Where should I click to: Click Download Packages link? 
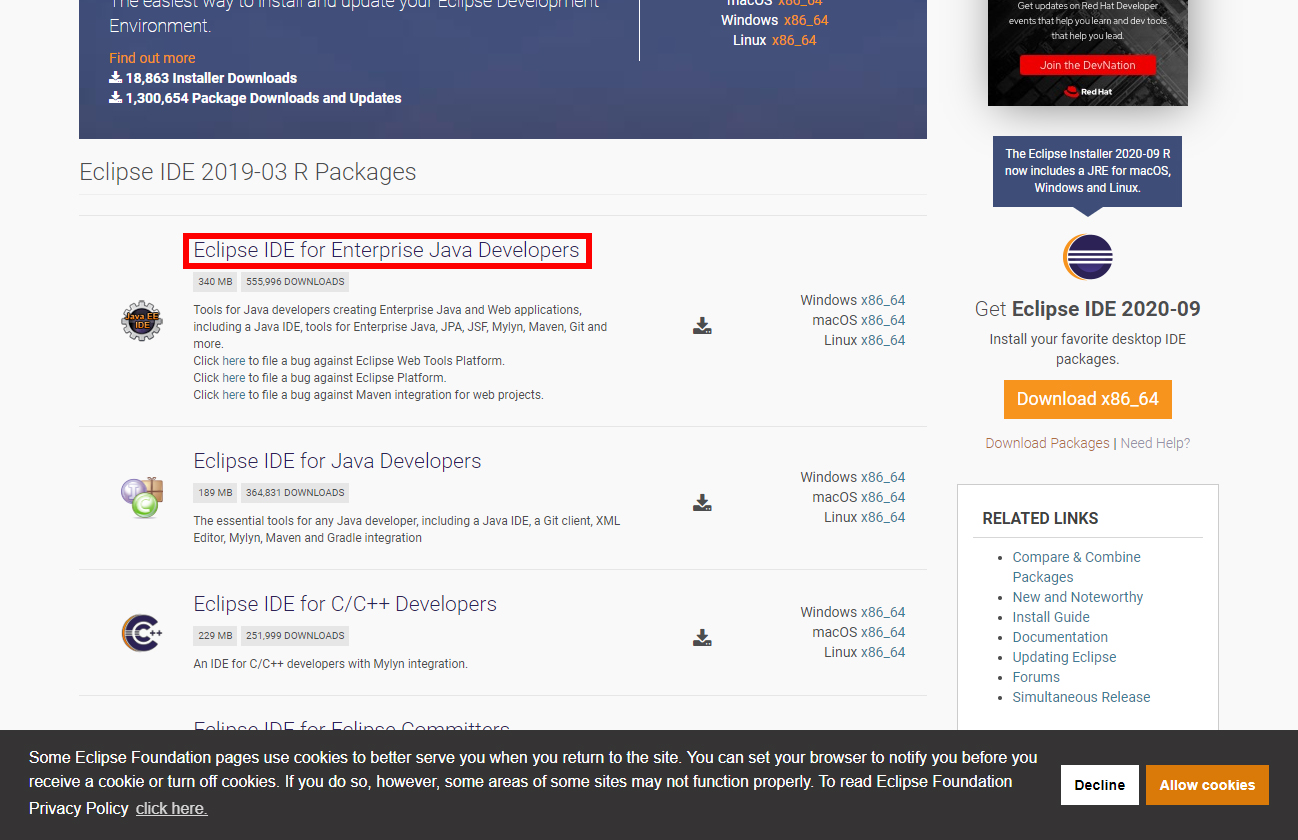(1047, 443)
